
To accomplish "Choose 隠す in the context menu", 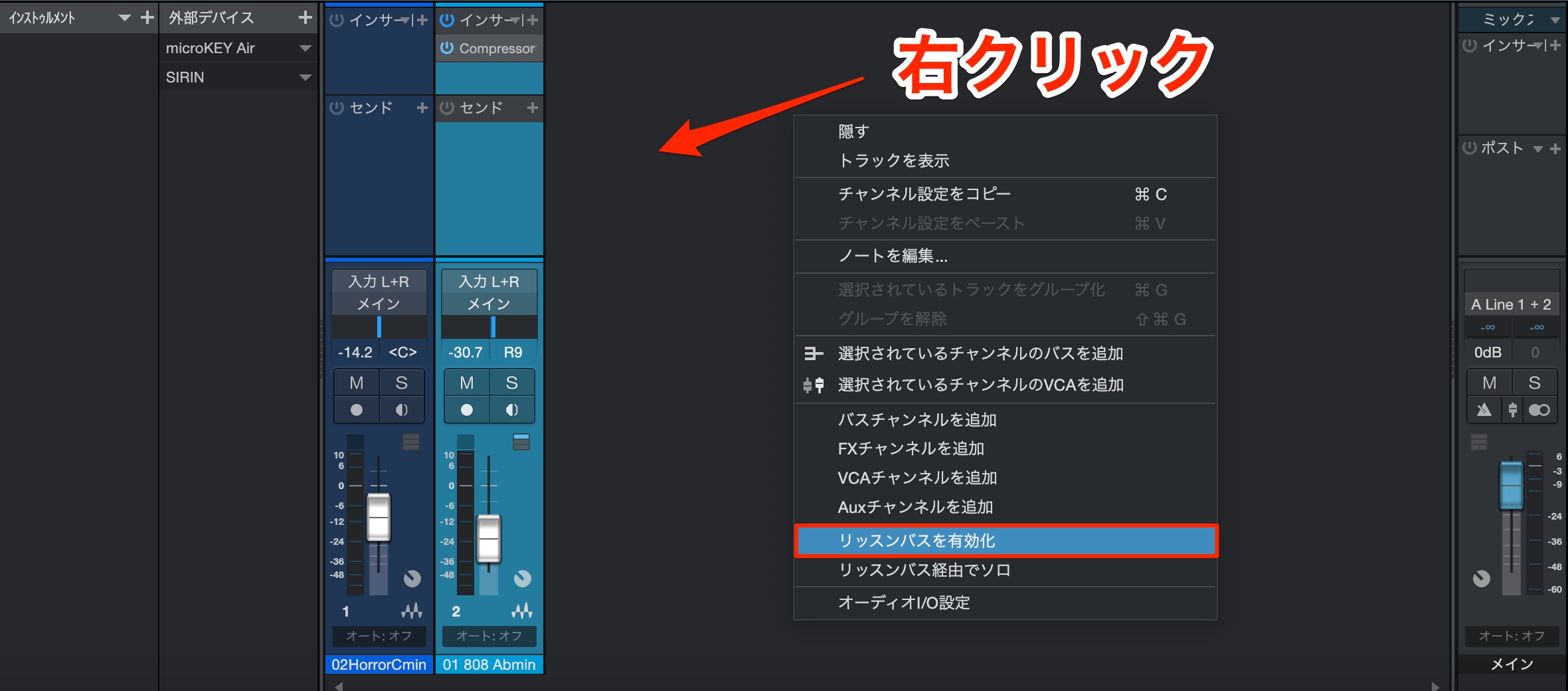I will pyautogui.click(x=1005, y=132).
